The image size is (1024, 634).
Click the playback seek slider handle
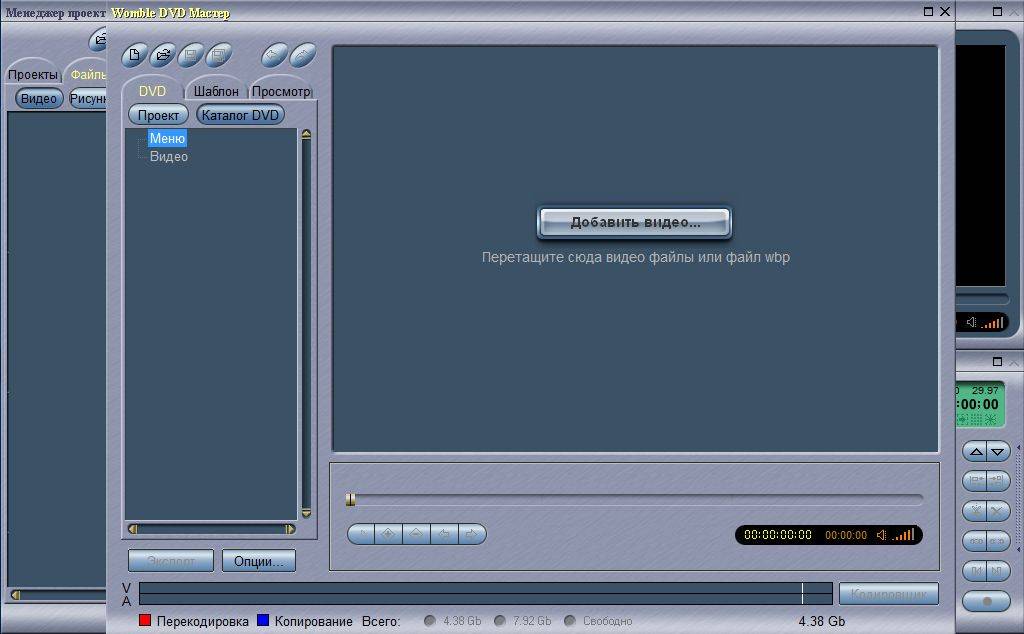[350, 499]
